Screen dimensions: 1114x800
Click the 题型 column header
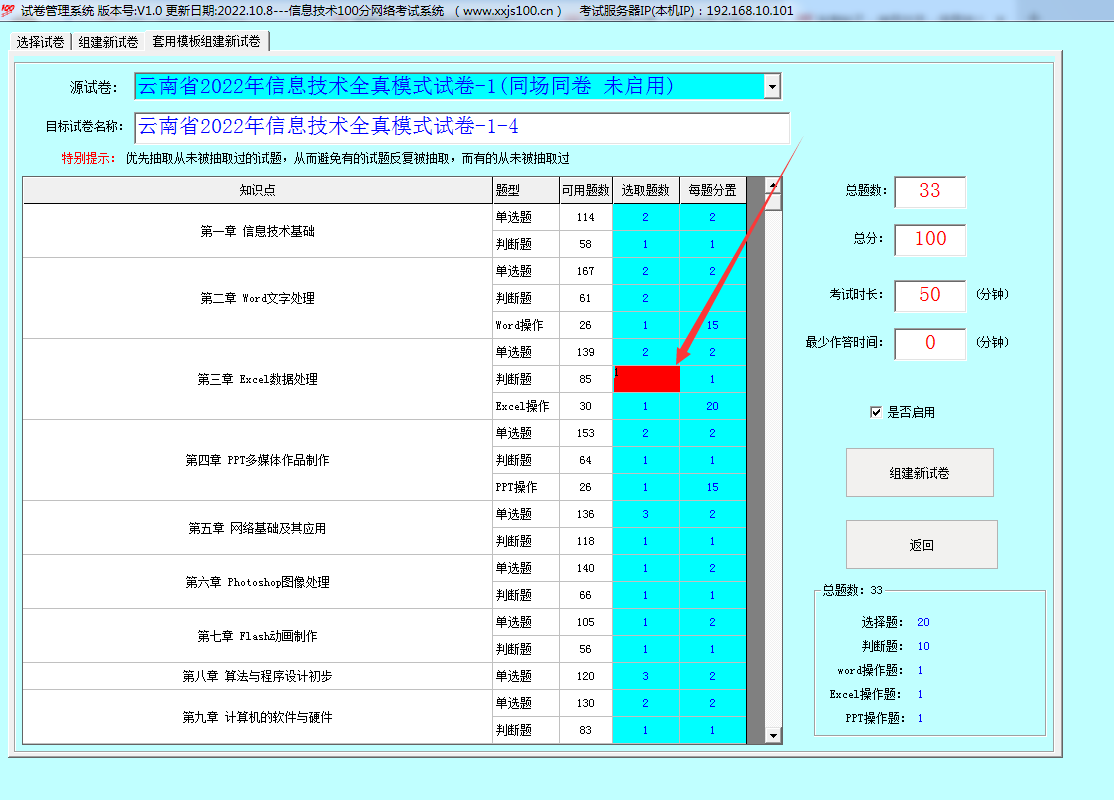(526, 190)
